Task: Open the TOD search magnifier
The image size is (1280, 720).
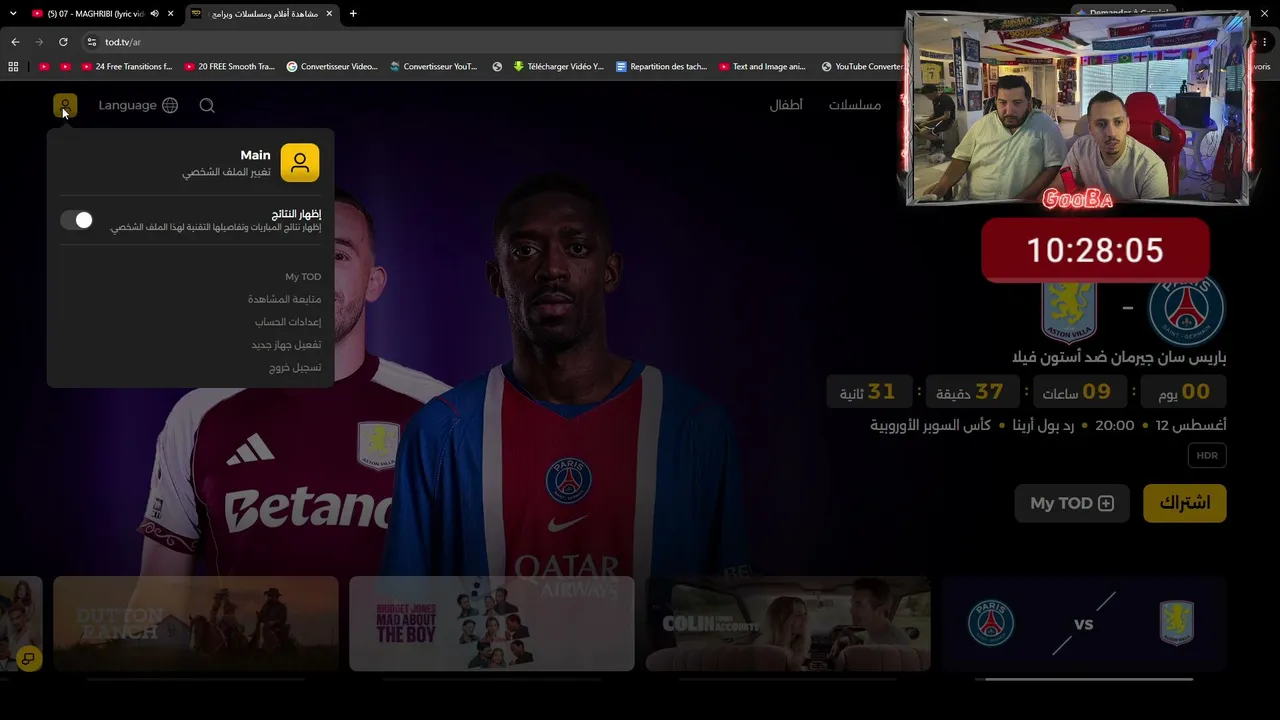Action: tap(207, 105)
